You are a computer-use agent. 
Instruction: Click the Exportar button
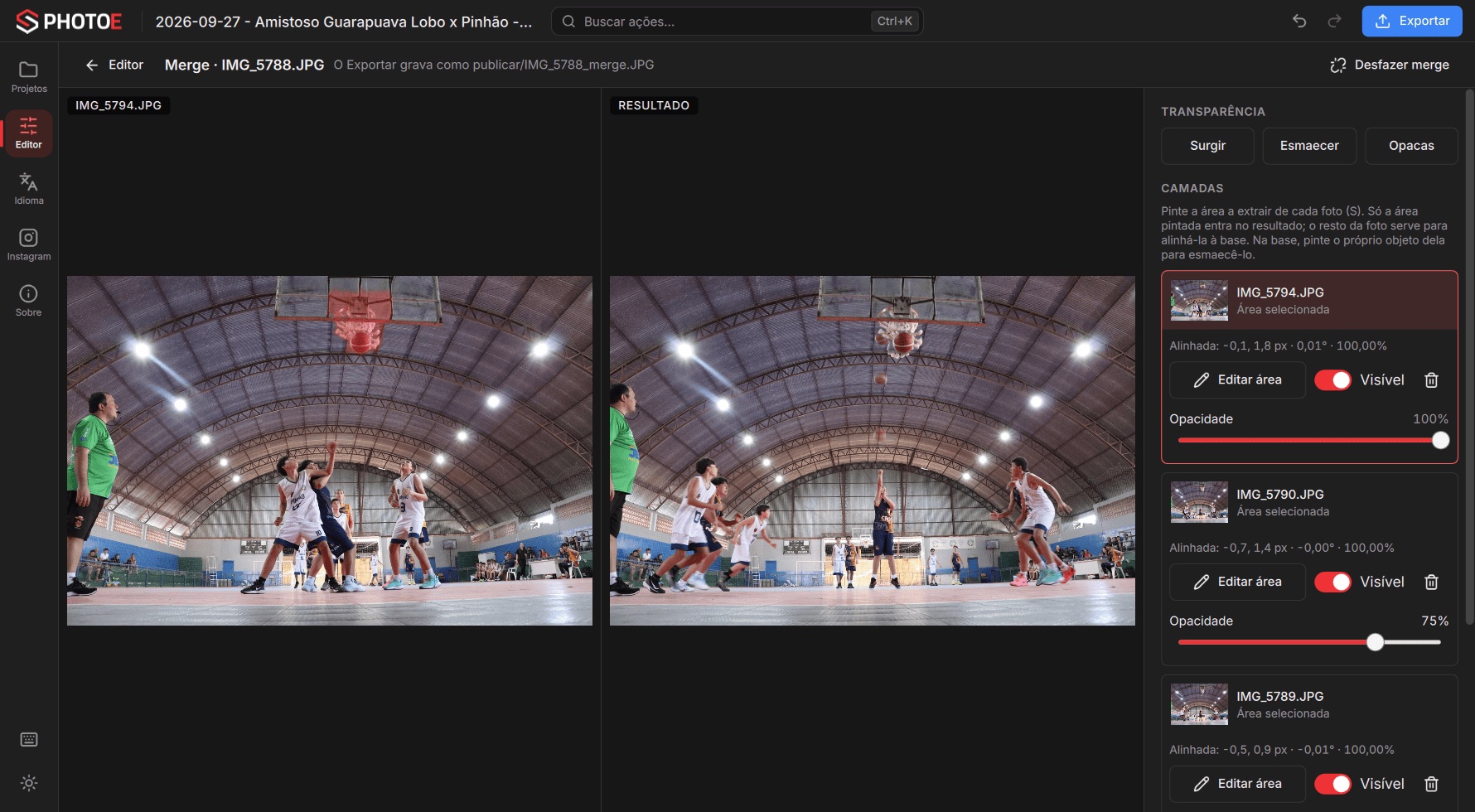[x=1412, y=22]
